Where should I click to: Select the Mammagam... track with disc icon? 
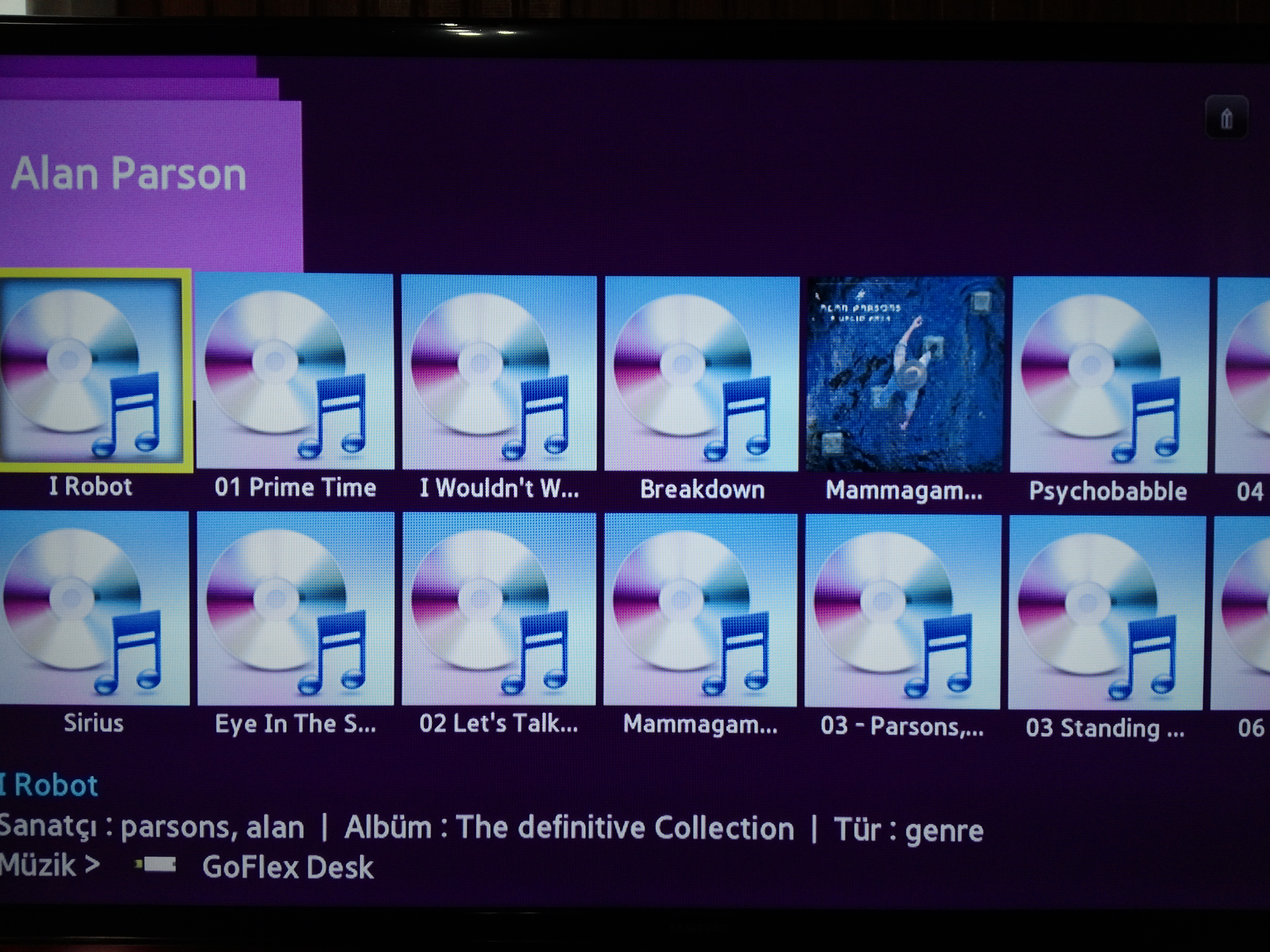tap(700, 611)
